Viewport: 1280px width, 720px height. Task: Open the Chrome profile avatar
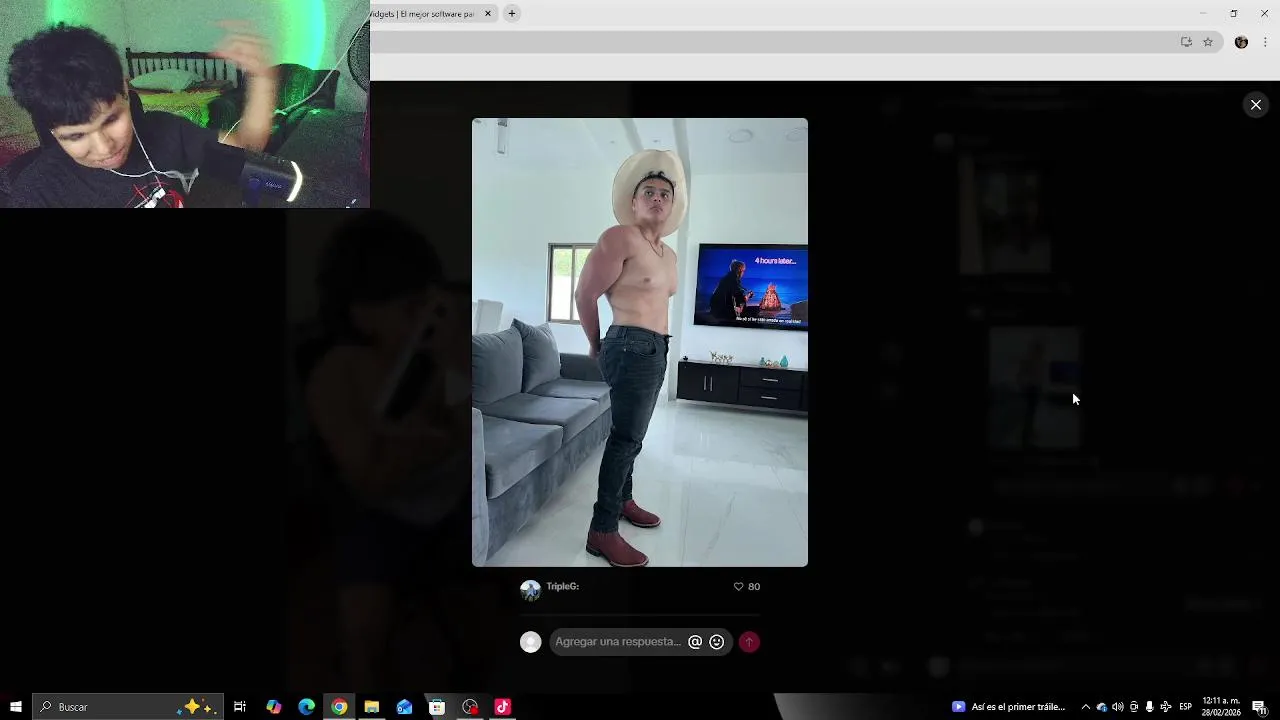click(x=1241, y=42)
